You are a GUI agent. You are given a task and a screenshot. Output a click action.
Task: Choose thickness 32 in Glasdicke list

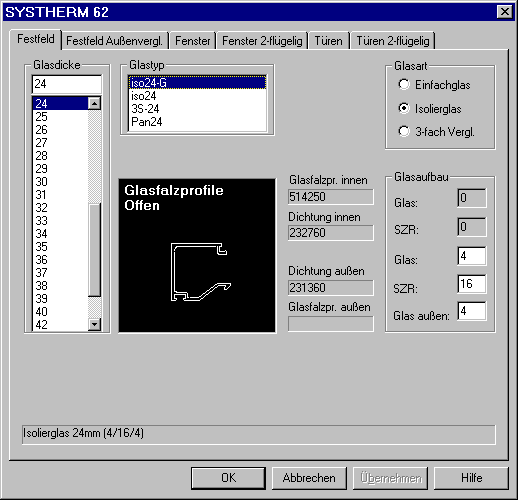60,208
